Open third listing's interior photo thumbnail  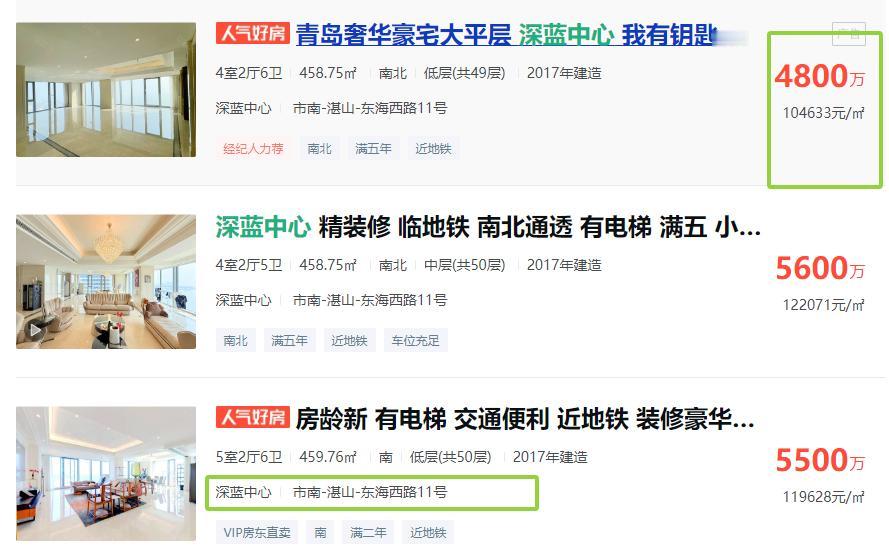click(106, 473)
